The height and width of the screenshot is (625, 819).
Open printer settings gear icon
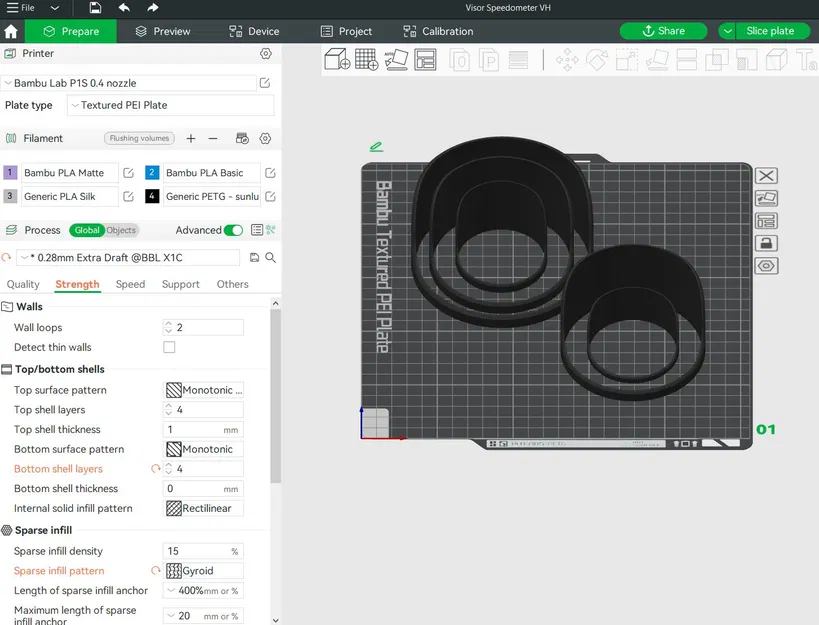click(x=266, y=53)
